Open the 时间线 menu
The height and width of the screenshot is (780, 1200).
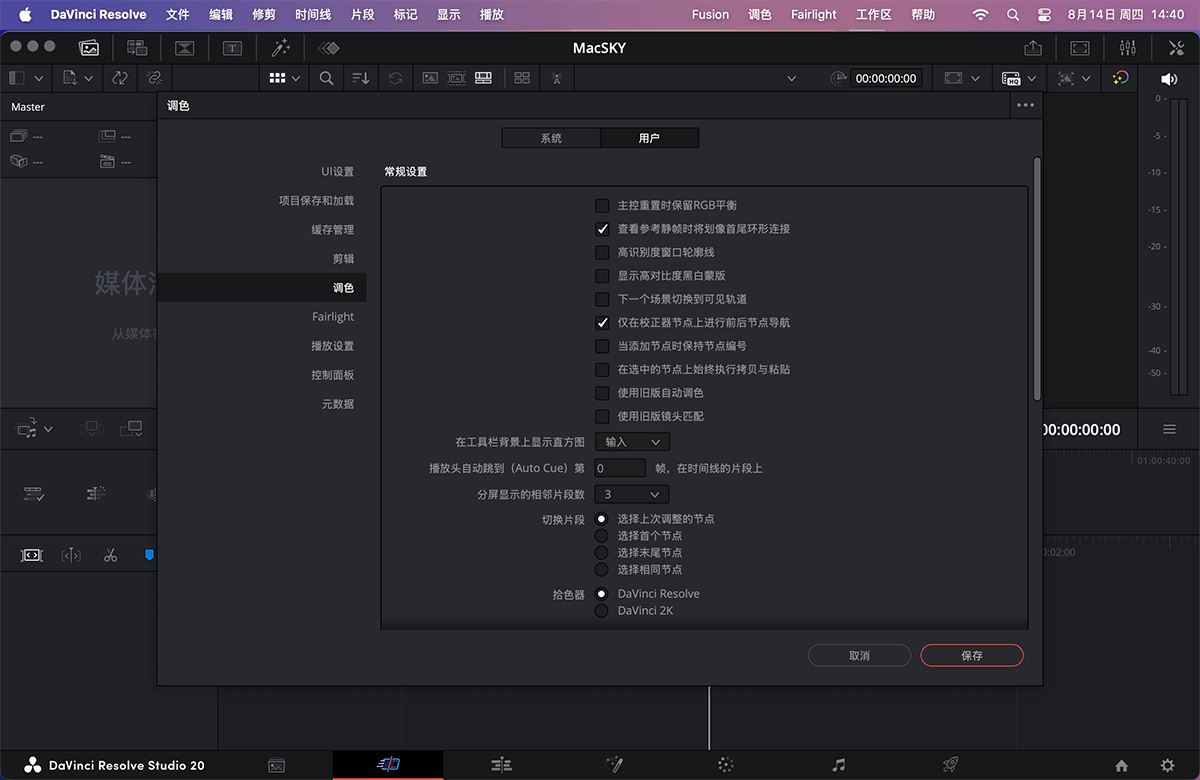313,15
